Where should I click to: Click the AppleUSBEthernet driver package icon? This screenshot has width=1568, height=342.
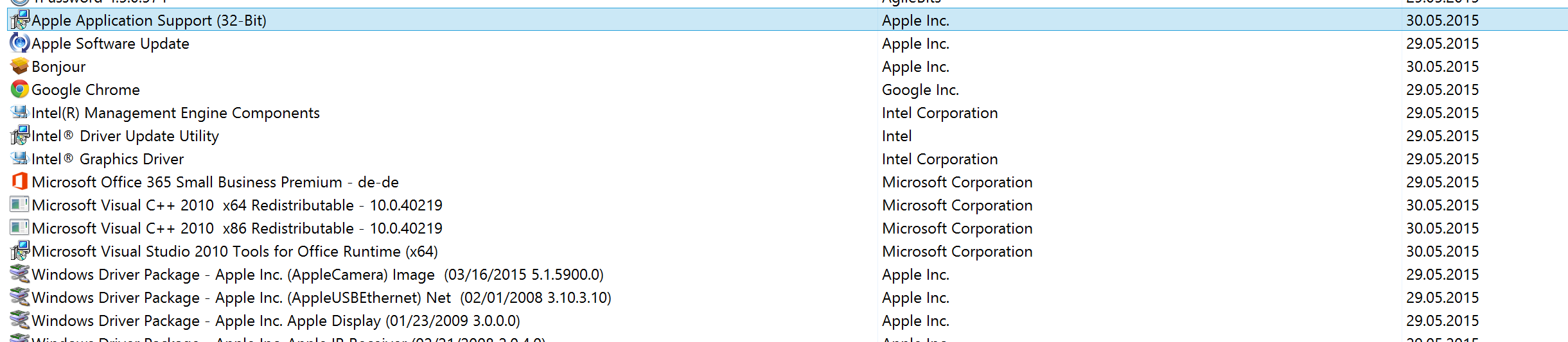click(20, 297)
